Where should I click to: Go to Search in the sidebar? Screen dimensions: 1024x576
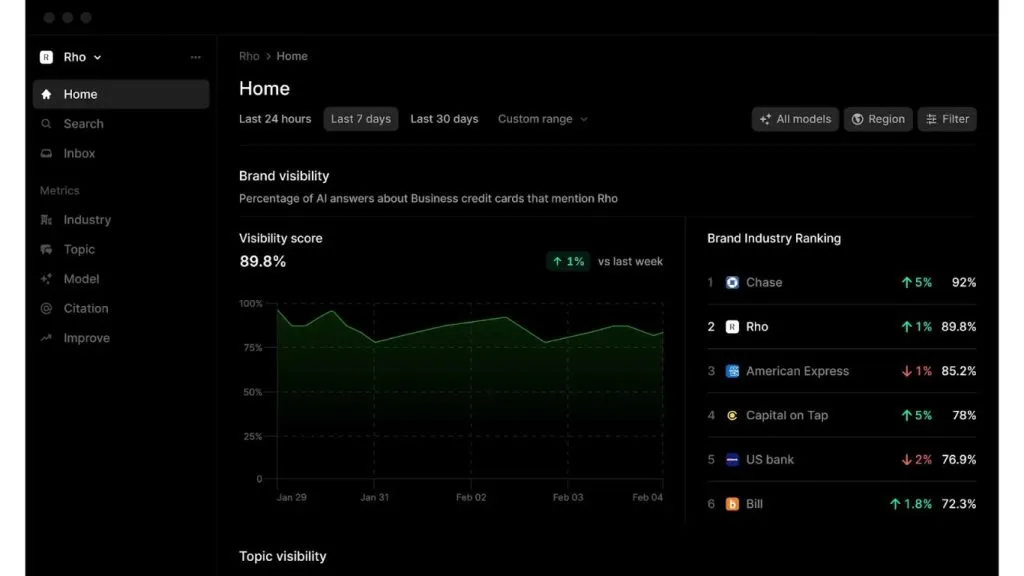tap(121, 123)
